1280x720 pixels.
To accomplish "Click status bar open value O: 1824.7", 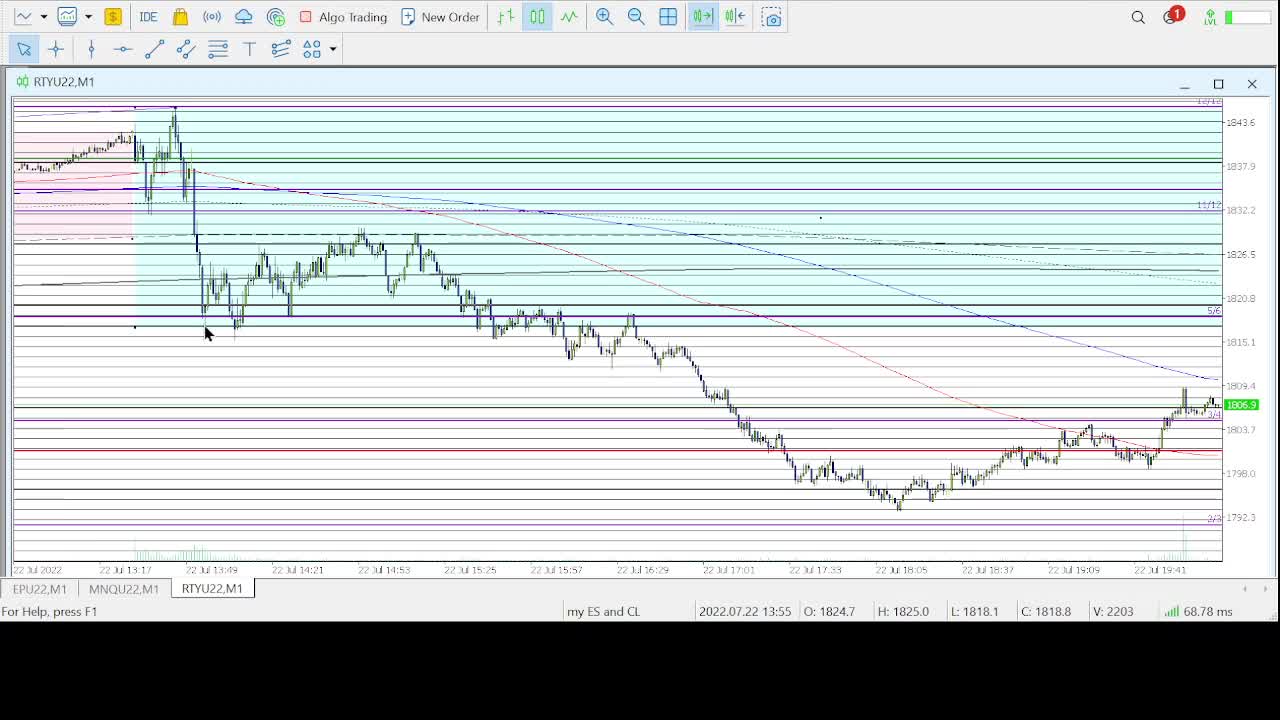I will (829, 611).
